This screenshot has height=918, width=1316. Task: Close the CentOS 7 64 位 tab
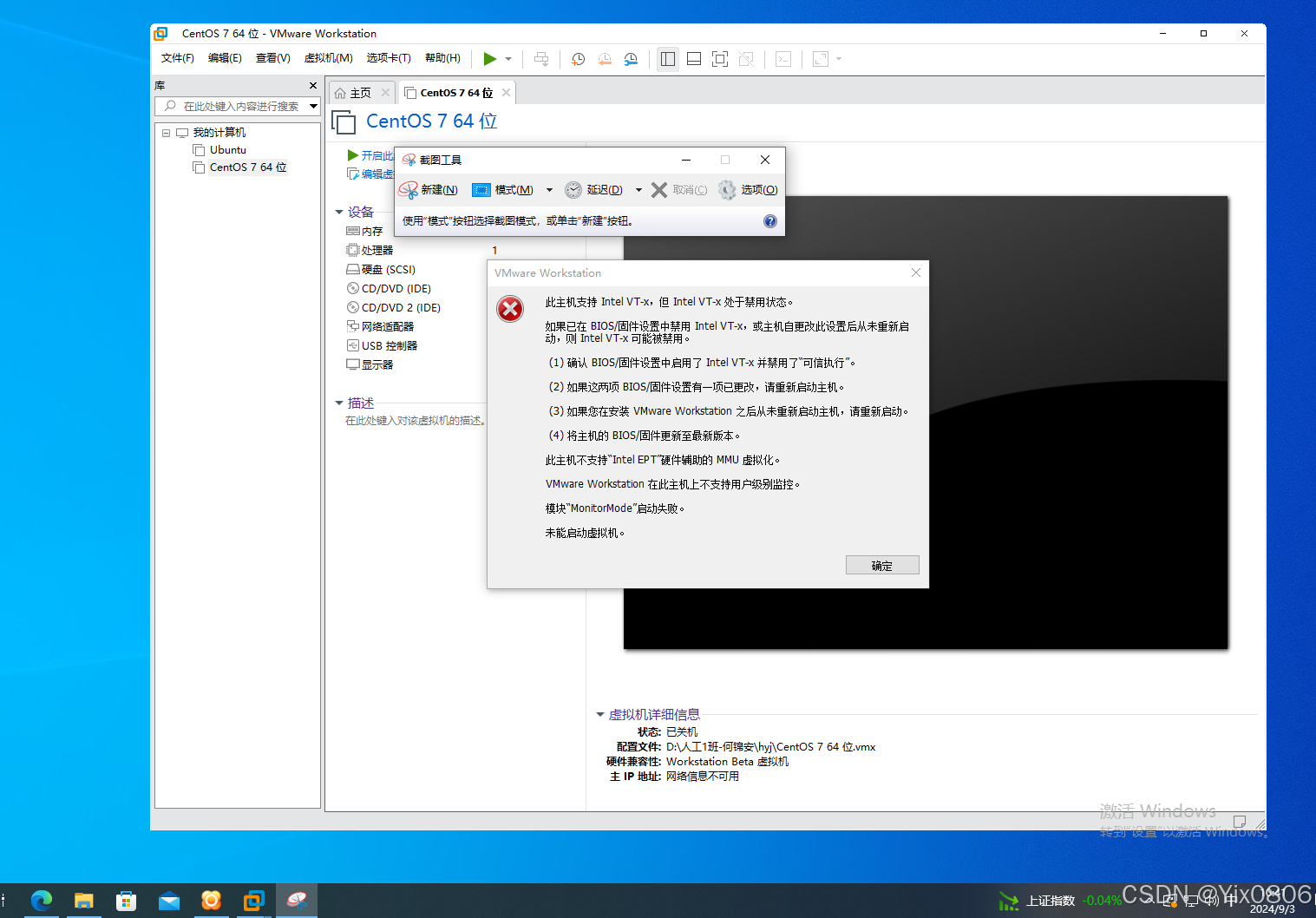click(506, 92)
